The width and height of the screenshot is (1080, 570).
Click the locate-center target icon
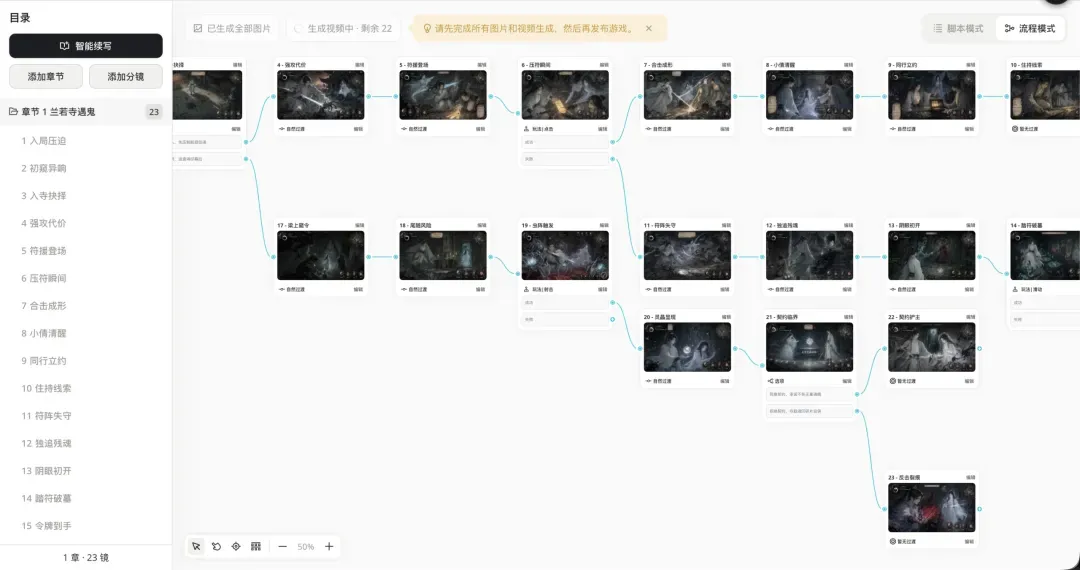[x=236, y=547]
